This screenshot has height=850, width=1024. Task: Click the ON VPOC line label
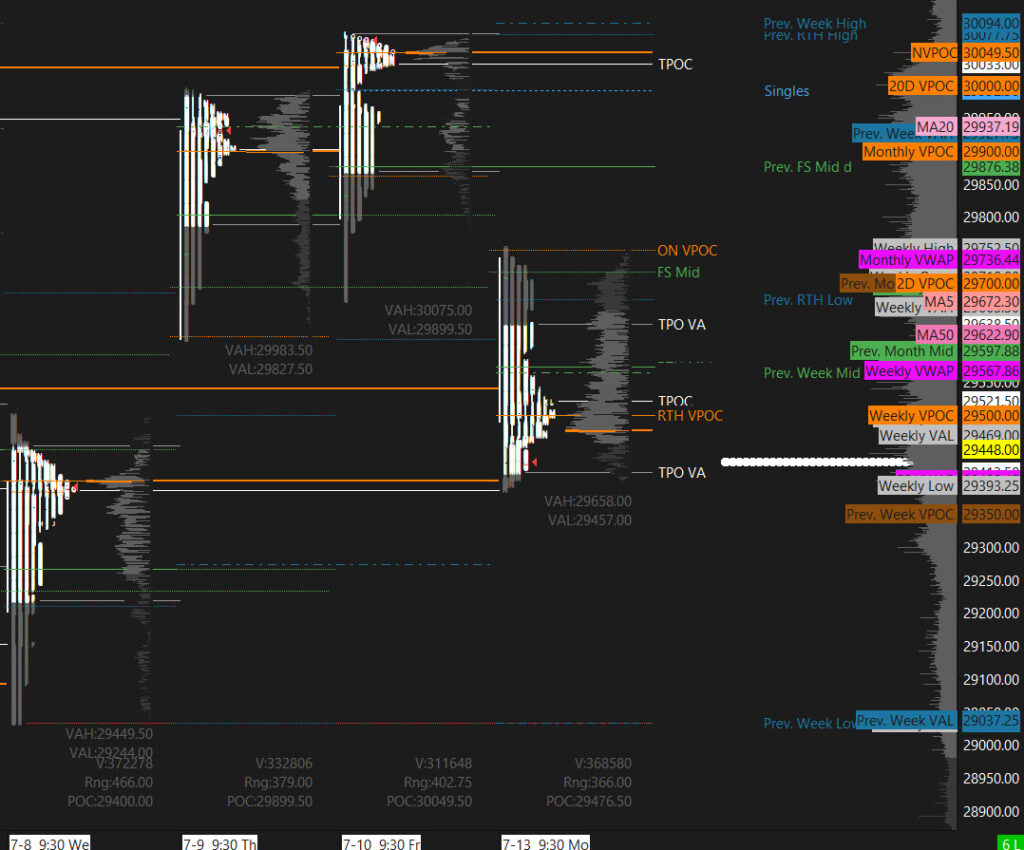click(x=687, y=251)
